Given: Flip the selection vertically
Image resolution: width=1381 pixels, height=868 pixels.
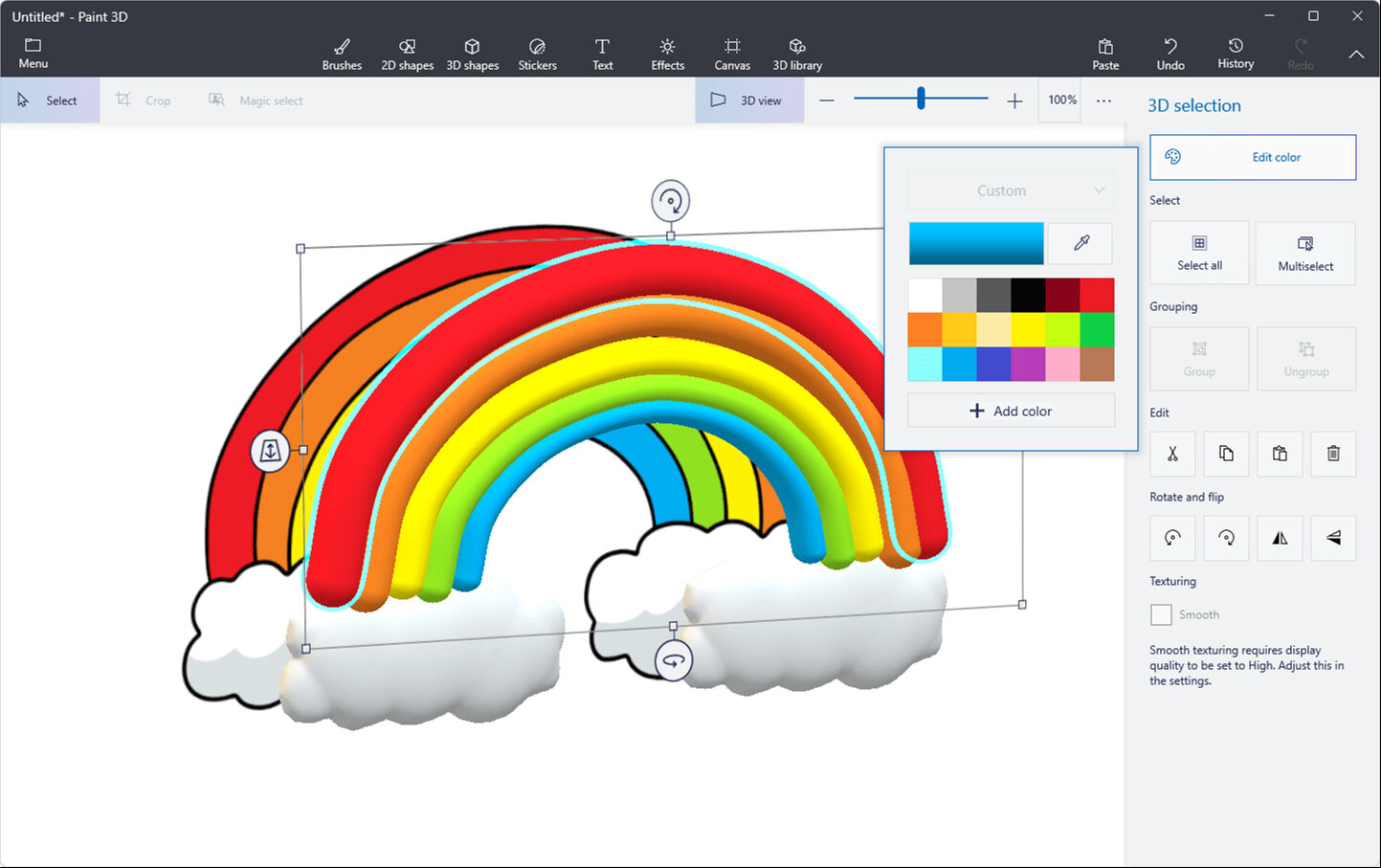Looking at the screenshot, I should point(1333,538).
